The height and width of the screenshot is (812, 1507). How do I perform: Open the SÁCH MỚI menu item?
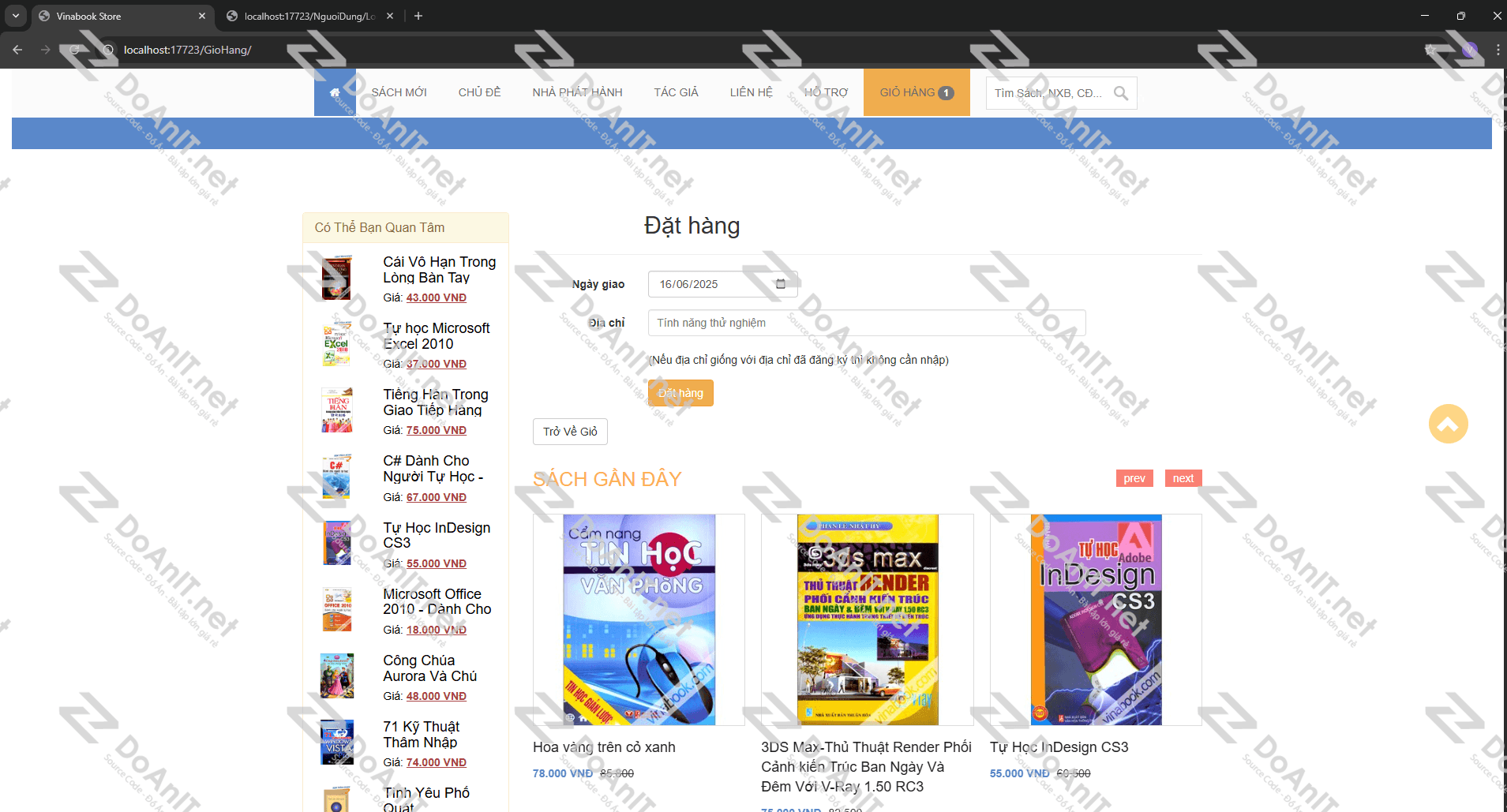click(x=399, y=92)
